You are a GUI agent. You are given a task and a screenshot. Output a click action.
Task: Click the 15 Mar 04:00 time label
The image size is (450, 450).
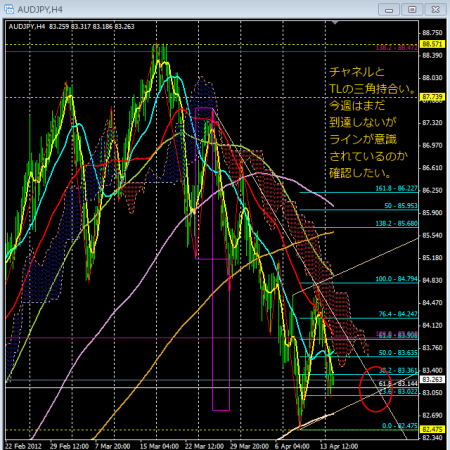point(159,446)
